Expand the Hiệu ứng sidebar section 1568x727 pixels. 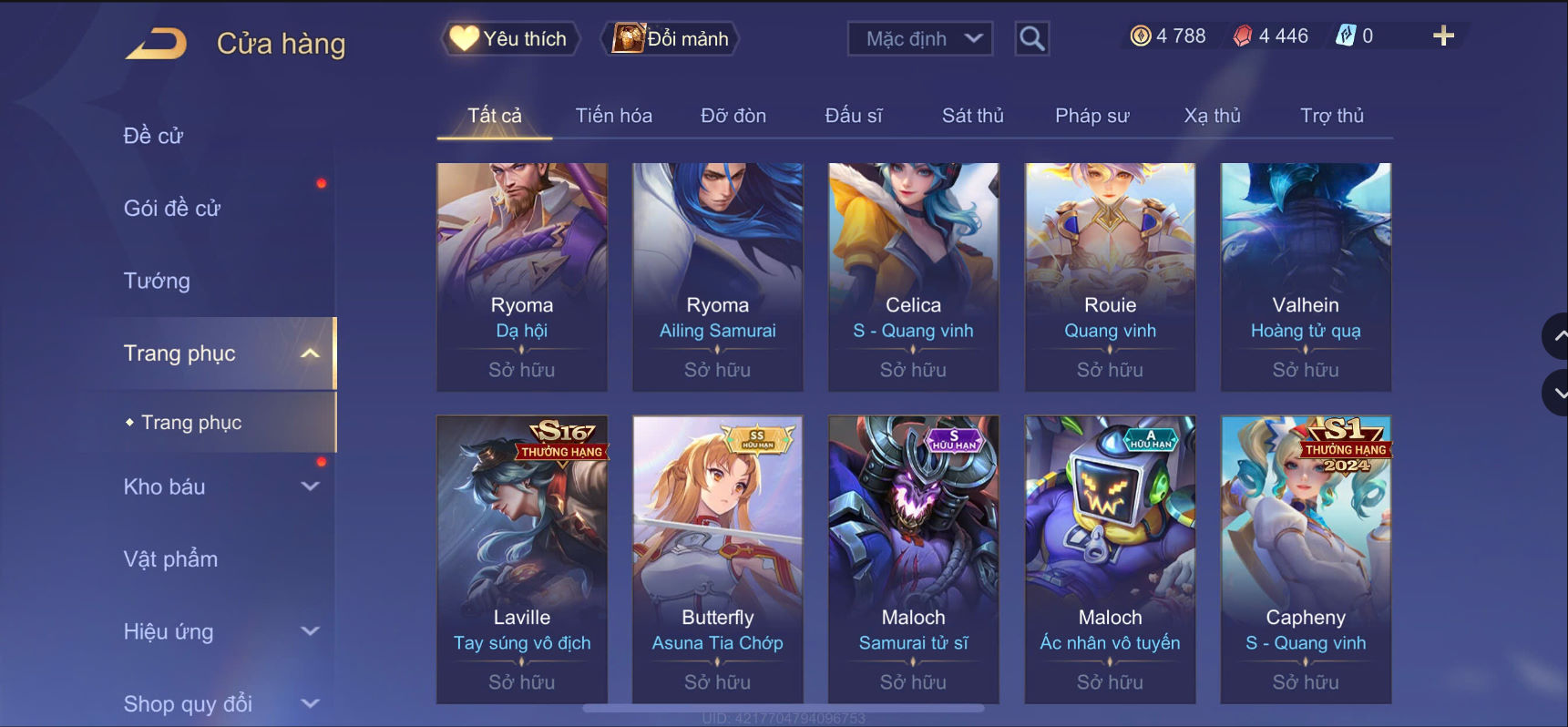(310, 630)
